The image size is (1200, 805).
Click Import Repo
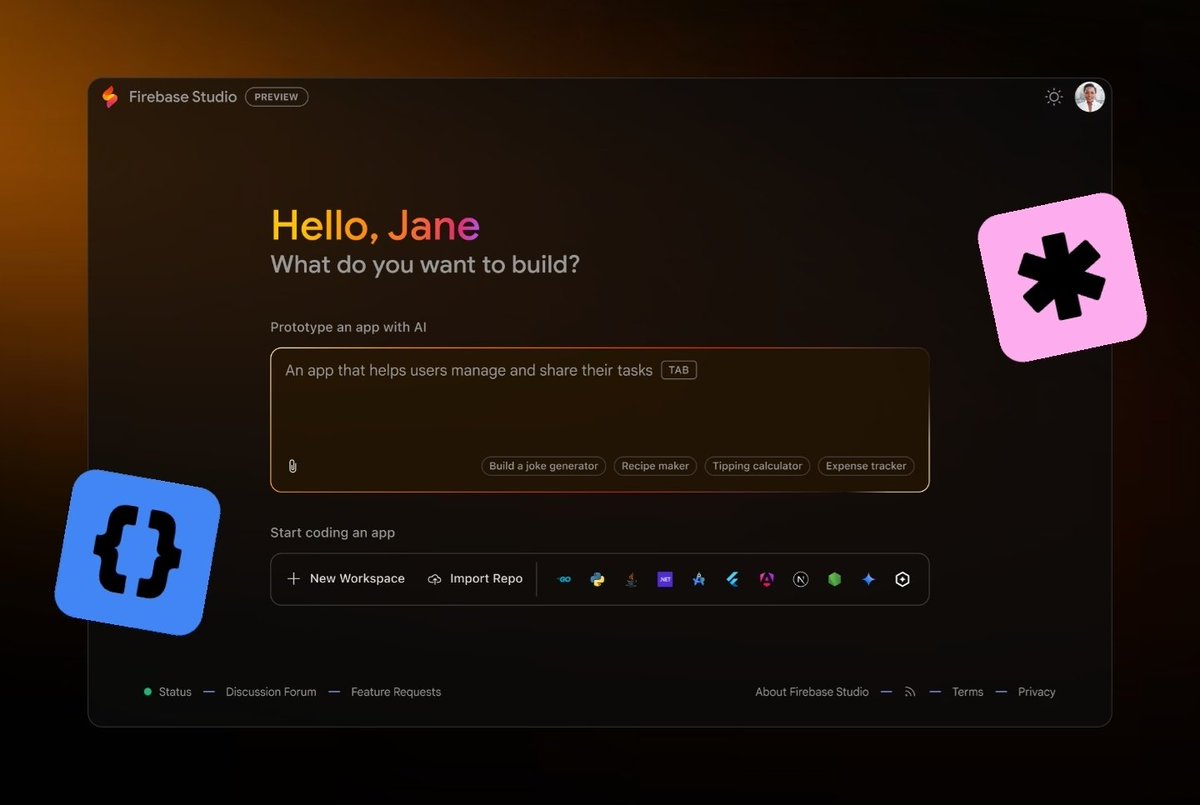tap(475, 579)
